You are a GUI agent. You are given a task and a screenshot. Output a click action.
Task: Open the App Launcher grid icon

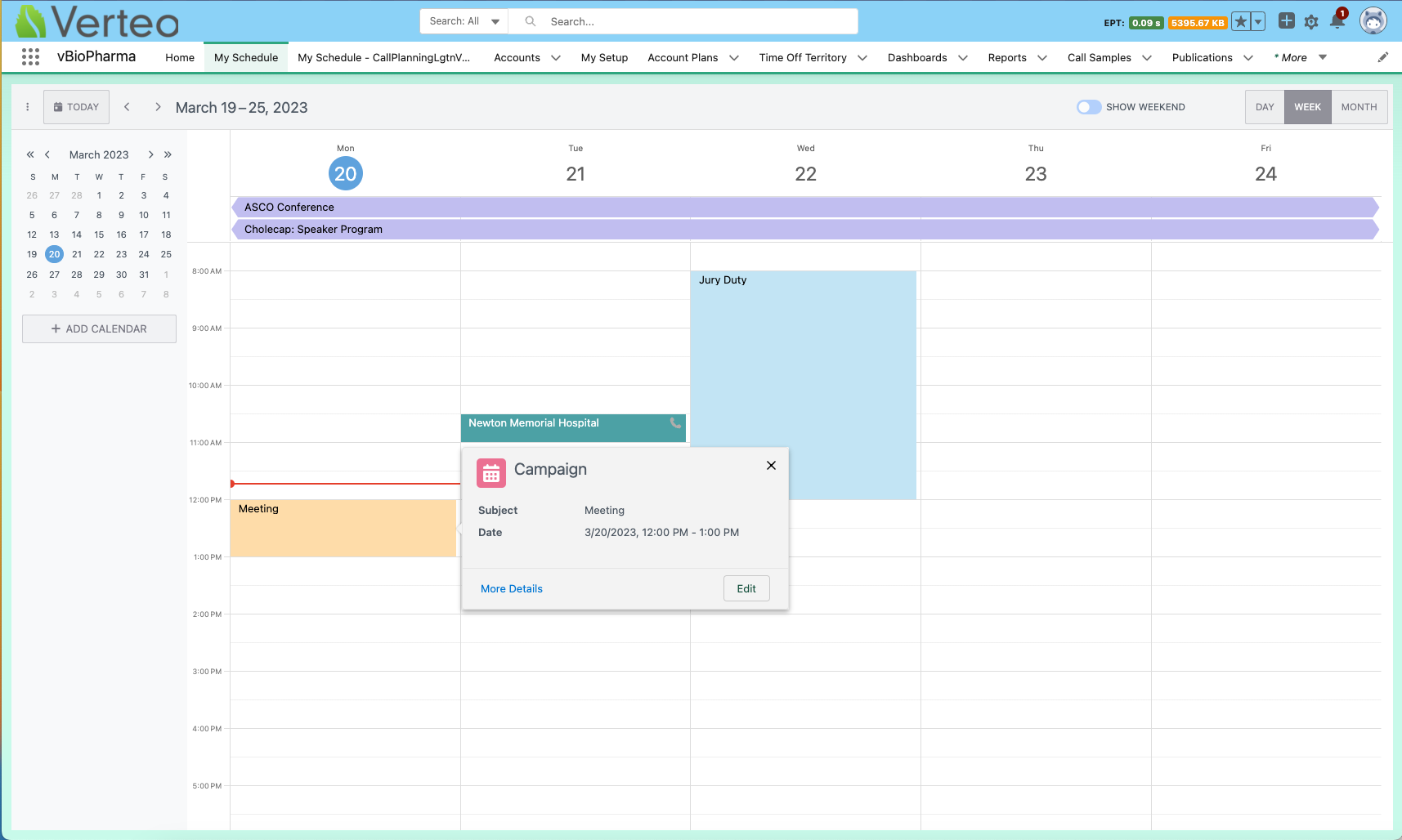click(x=30, y=57)
